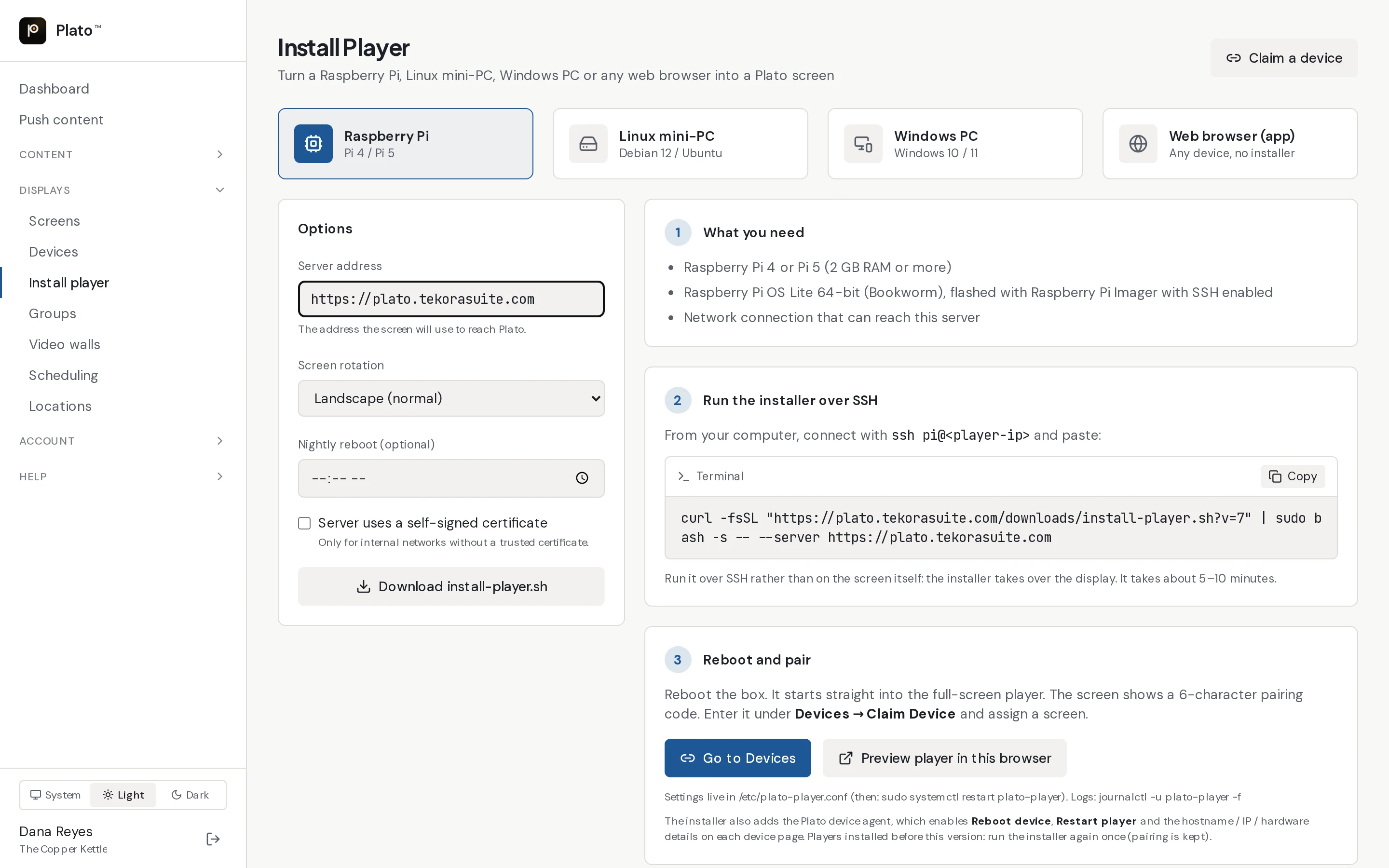1389x868 pixels.
Task: Open Devices in the sidebar
Action: pos(54,252)
